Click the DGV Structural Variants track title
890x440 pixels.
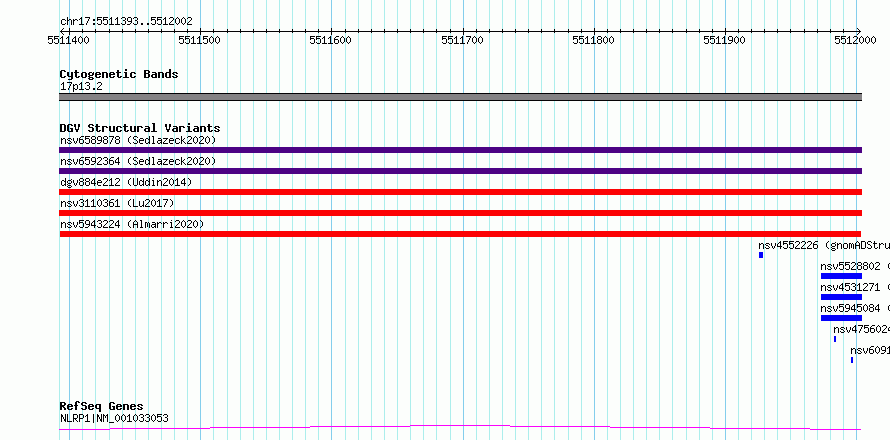[x=140, y=128]
